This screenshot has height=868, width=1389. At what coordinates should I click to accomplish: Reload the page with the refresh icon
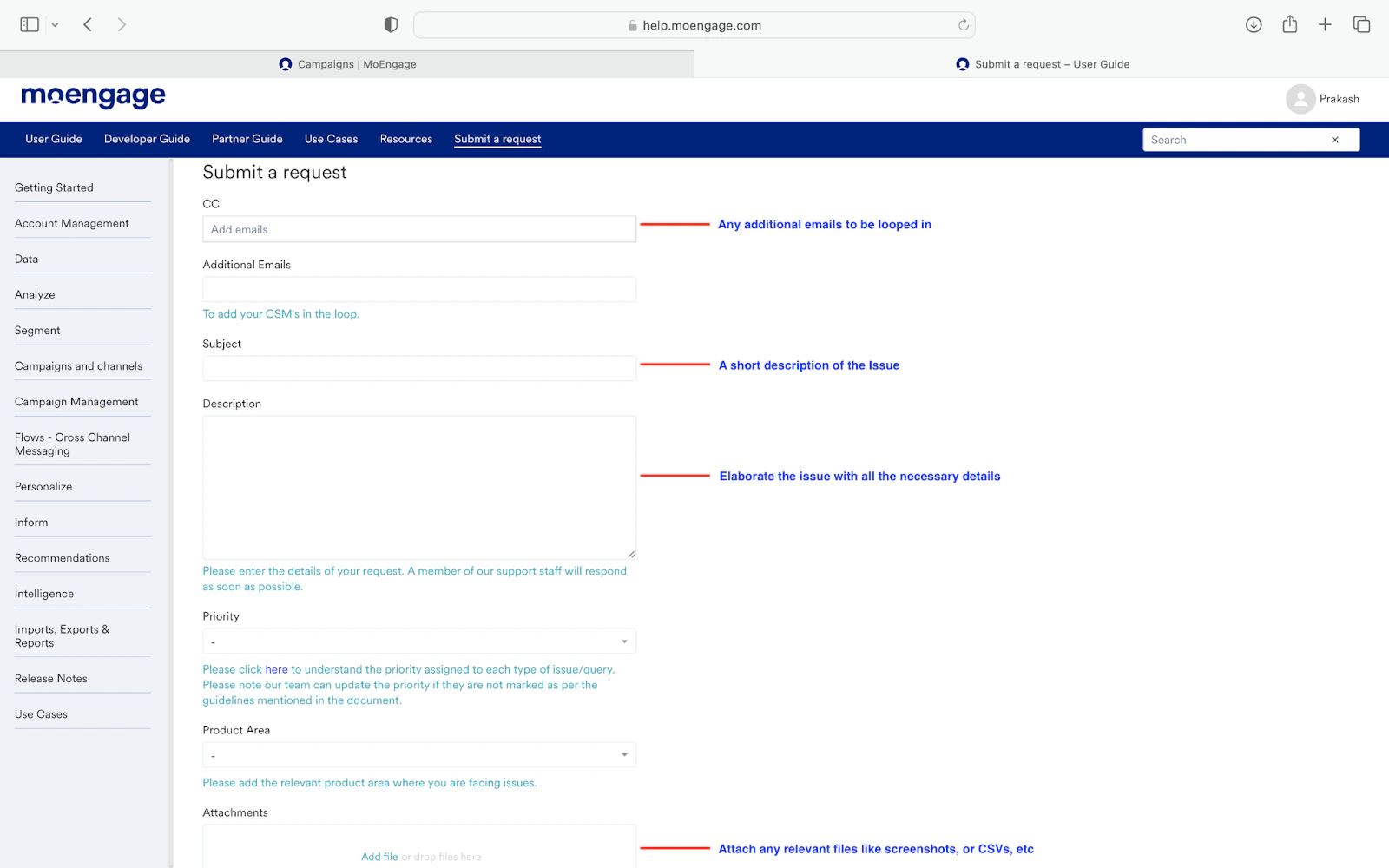coord(963,25)
